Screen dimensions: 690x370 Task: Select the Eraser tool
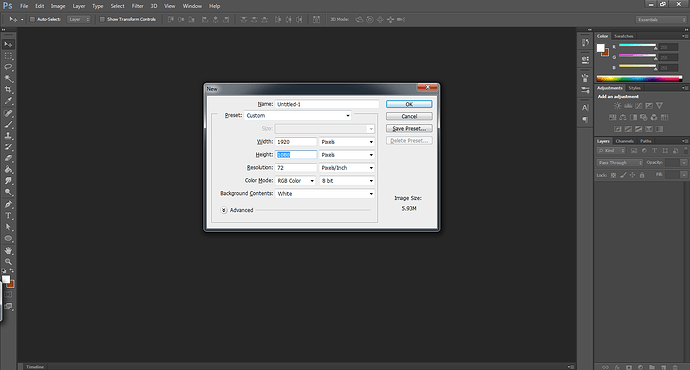[8, 158]
